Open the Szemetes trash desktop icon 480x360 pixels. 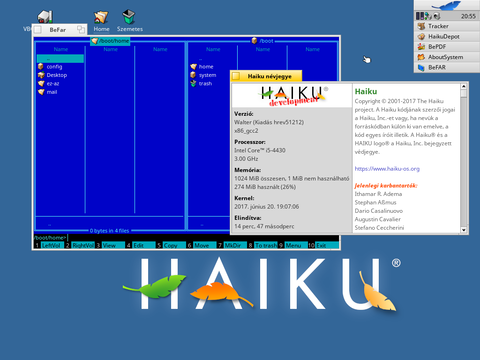129,20
